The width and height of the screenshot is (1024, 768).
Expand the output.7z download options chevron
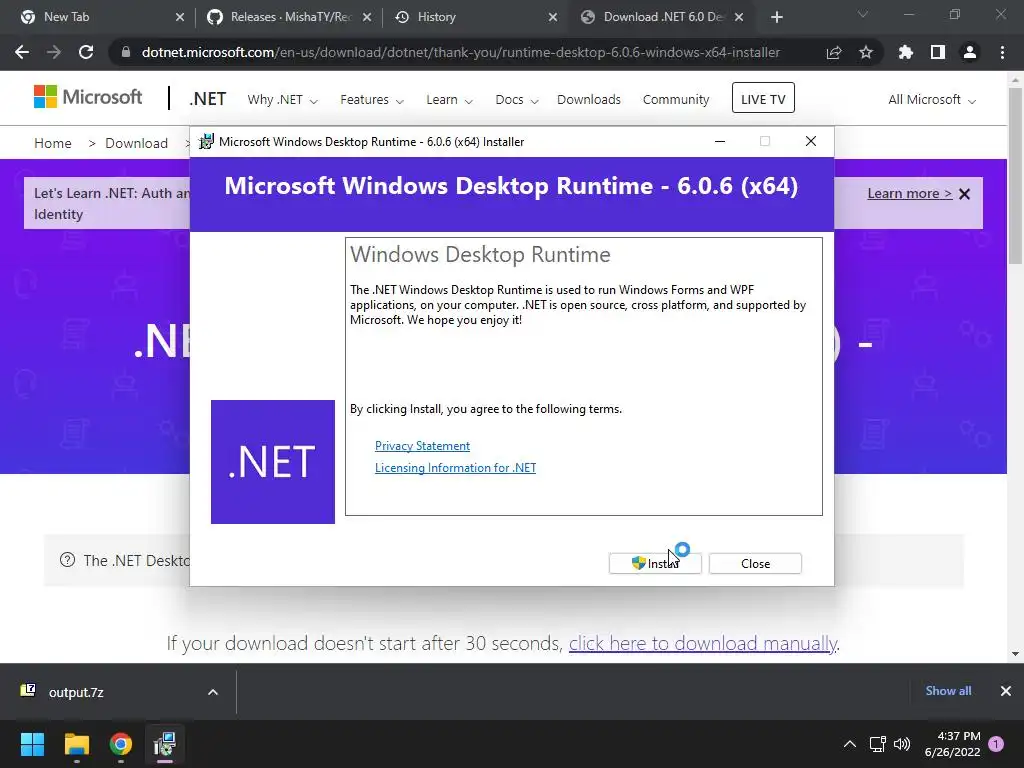(x=213, y=692)
